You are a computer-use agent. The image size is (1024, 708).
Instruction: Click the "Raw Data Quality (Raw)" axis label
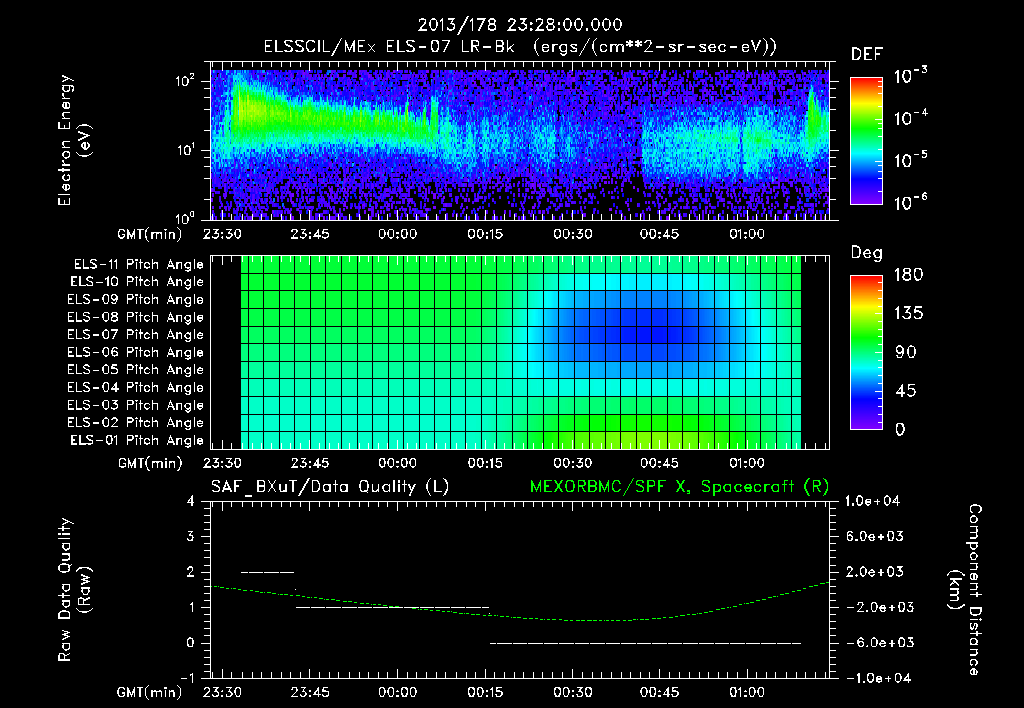(74, 590)
